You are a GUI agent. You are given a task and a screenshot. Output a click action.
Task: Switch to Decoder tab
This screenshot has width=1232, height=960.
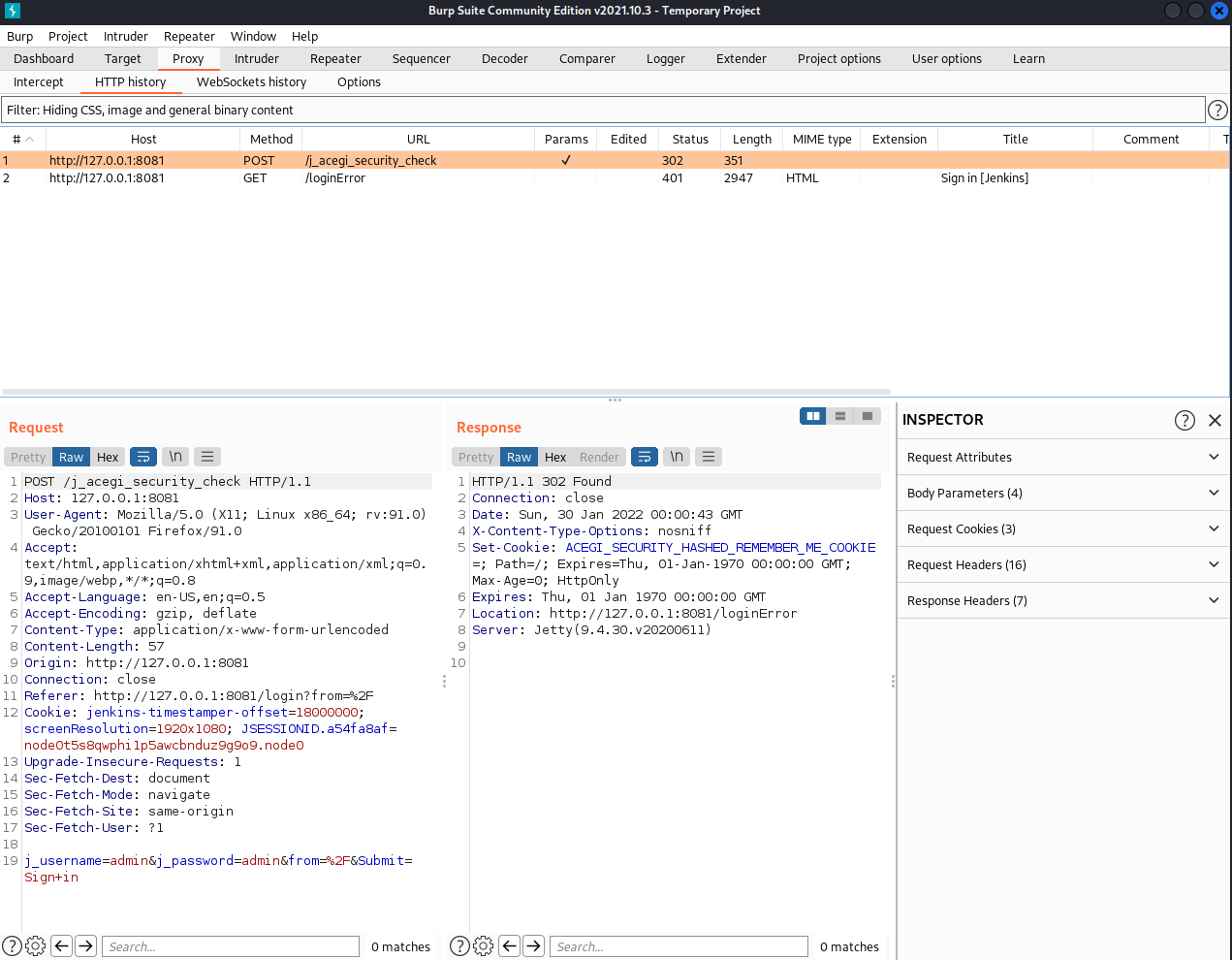tap(505, 59)
